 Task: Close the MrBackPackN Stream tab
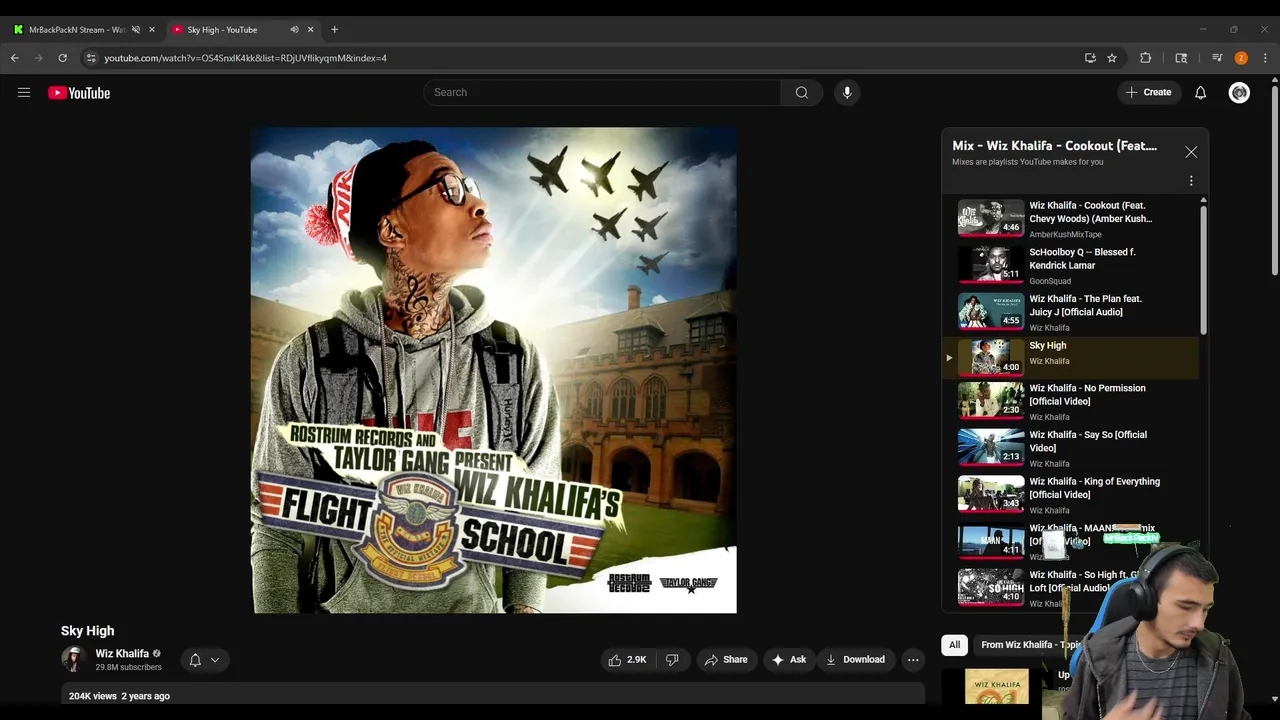tap(152, 30)
